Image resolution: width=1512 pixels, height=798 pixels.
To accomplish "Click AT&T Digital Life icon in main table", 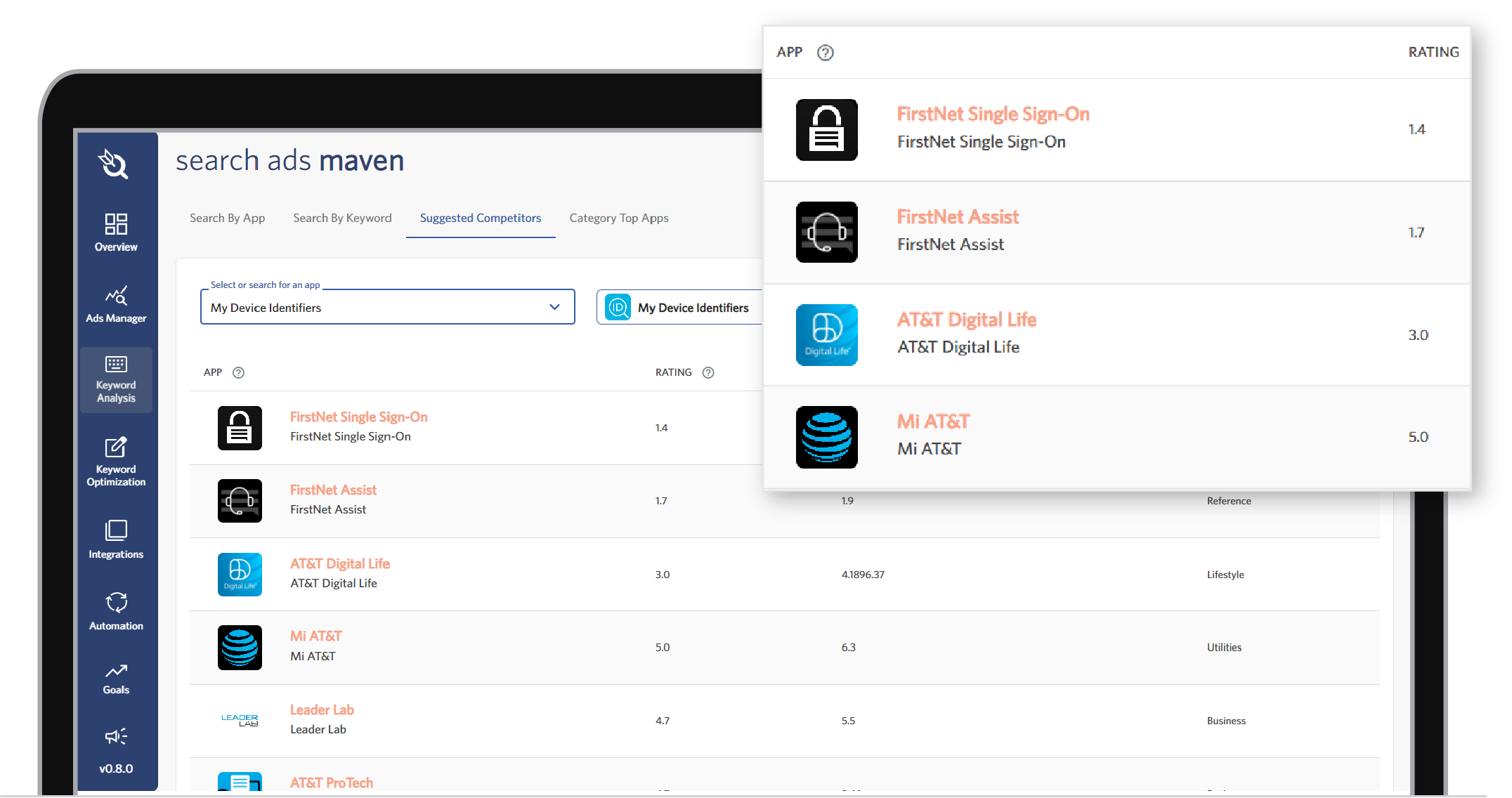I will [x=240, y=575].
